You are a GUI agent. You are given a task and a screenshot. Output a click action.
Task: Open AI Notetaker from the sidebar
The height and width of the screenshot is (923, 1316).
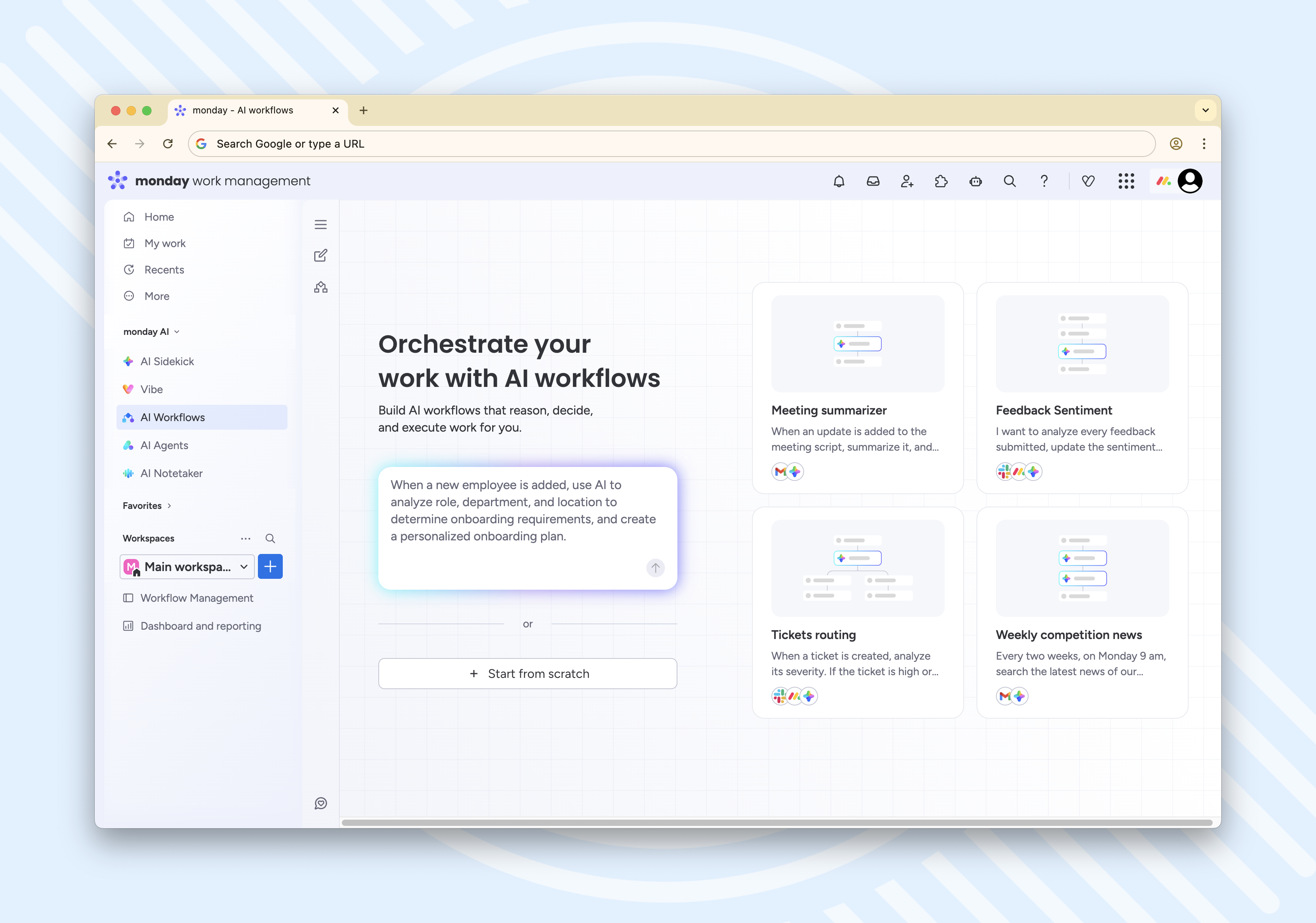171,473
